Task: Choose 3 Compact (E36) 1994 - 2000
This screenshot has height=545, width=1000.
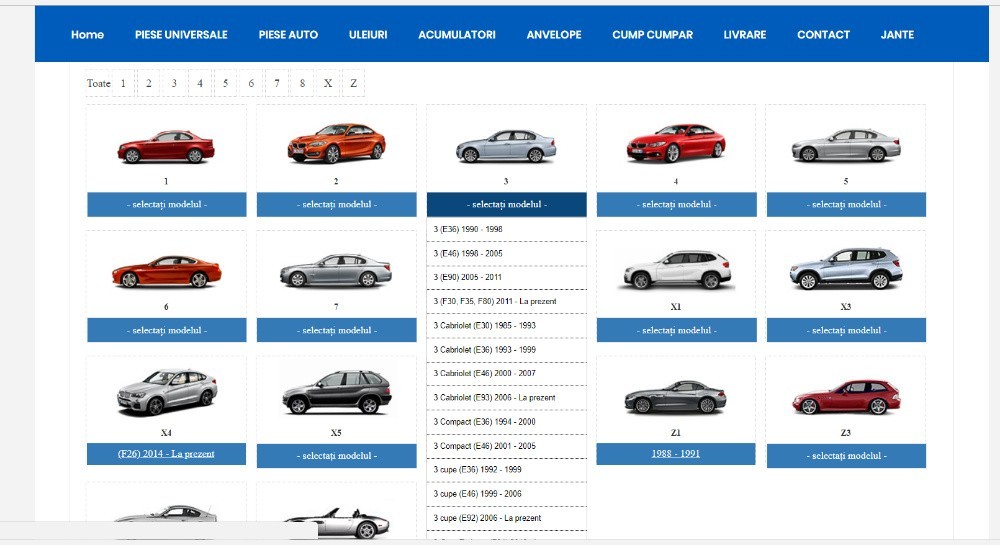Action: (506, 422)
